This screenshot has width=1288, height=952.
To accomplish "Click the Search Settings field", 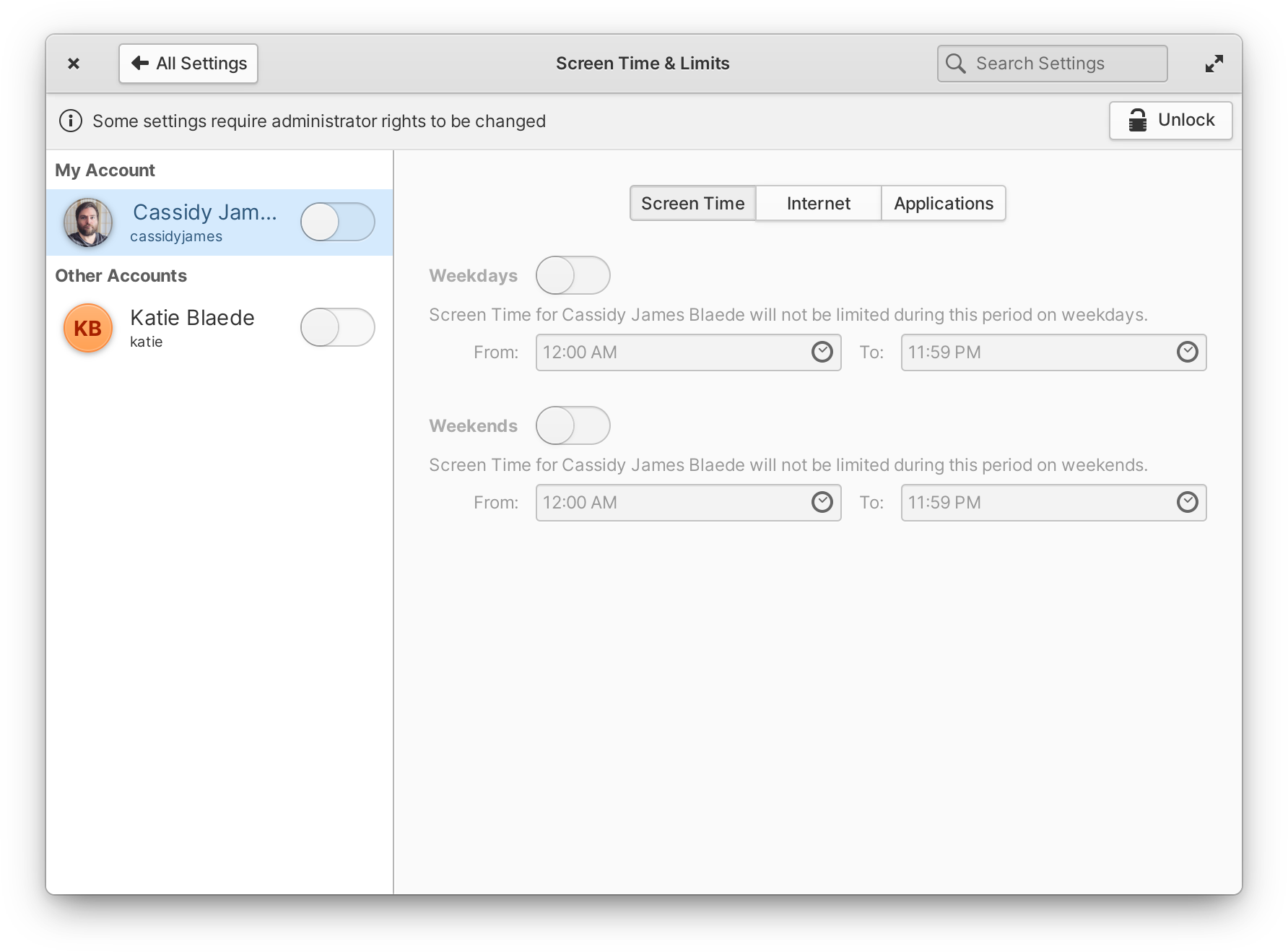I will point(1052,64).
